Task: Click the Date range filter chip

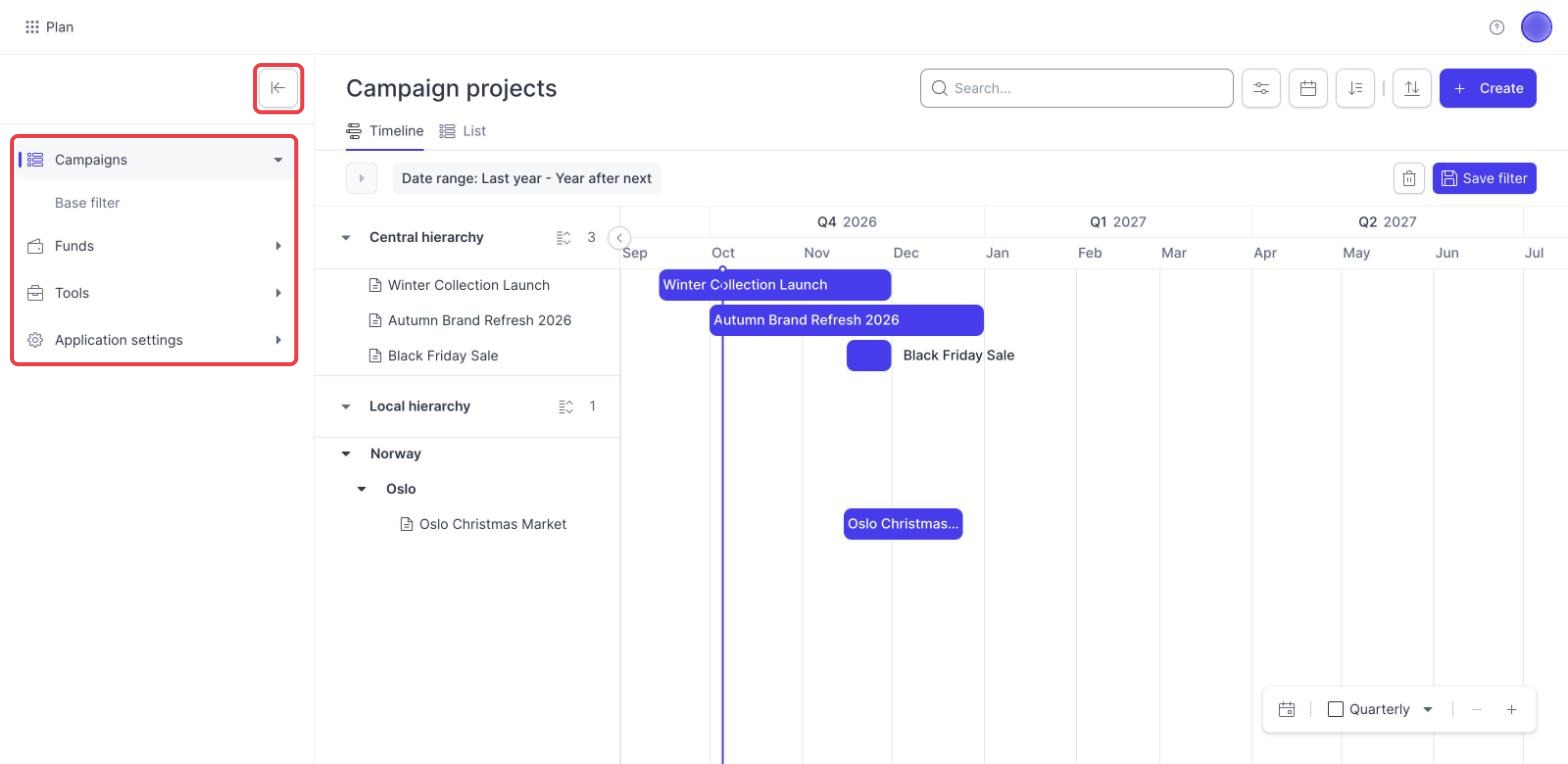Action: click(x=527, y=178)
